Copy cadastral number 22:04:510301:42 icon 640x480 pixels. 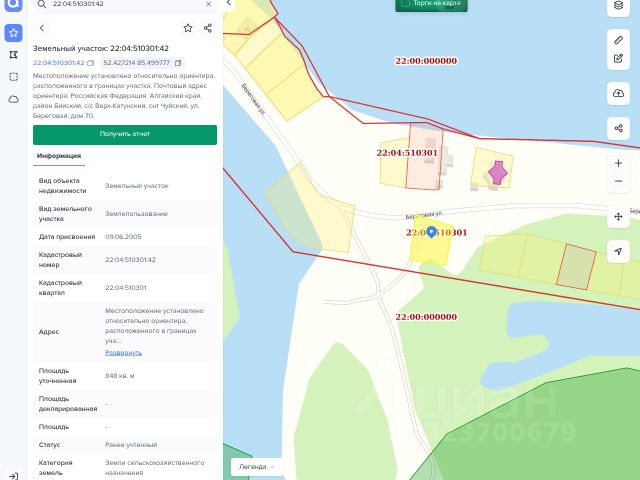(x=91, y=63)
